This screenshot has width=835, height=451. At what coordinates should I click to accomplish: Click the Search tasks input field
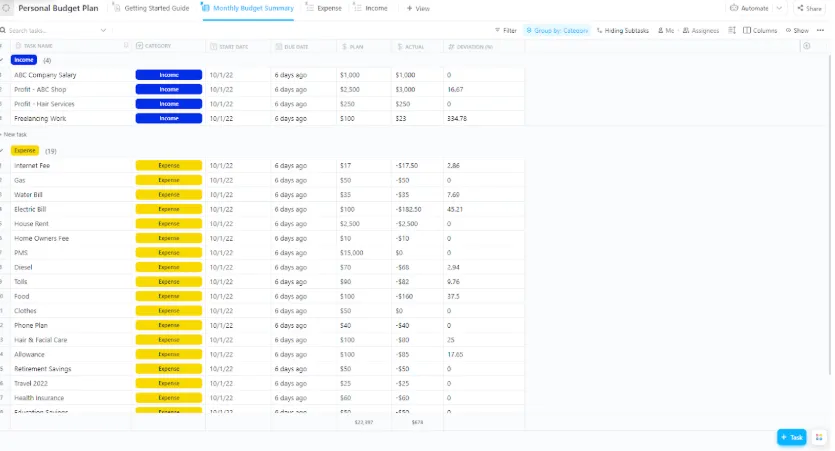point(53,30)
